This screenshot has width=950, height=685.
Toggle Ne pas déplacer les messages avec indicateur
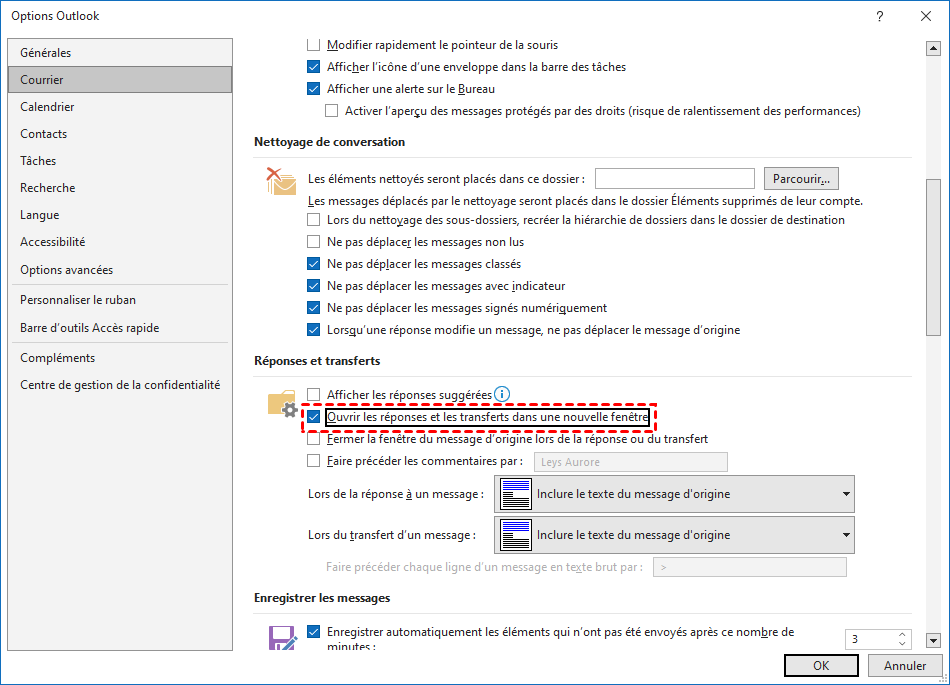click(313, 286)
